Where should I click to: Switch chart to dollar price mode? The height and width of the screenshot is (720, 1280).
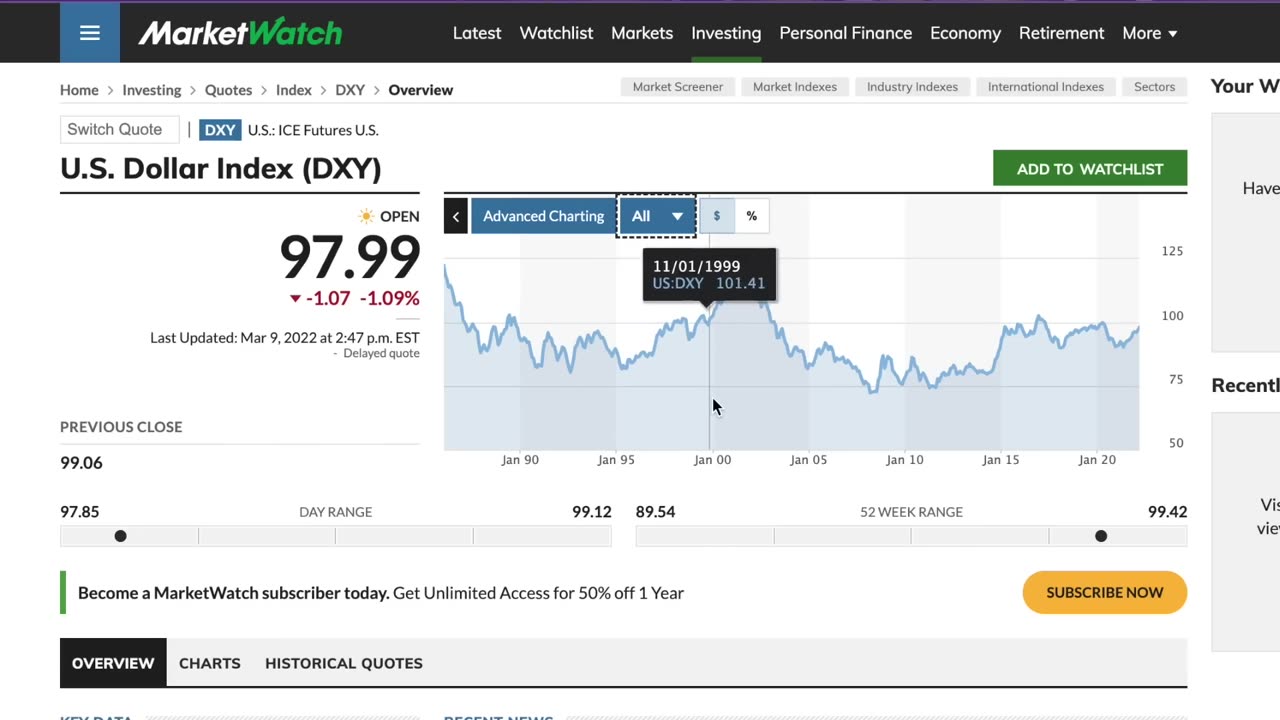point(716,216)
